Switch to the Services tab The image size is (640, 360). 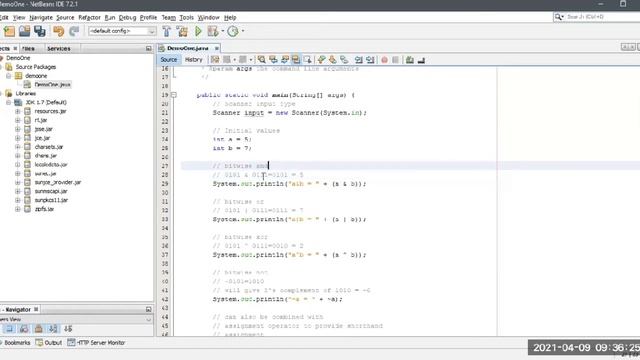pos(59,49)
